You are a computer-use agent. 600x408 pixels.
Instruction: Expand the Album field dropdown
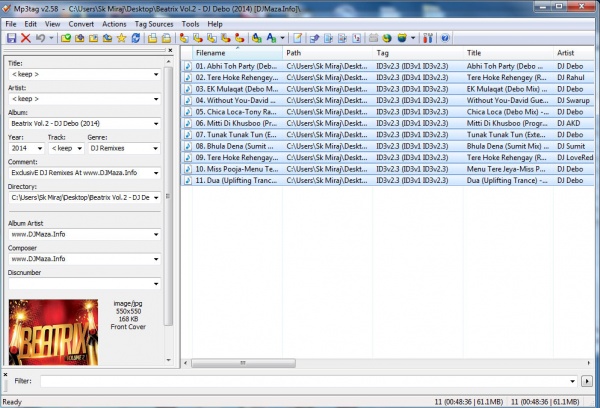pyautogui.click(x=156, y=124)
